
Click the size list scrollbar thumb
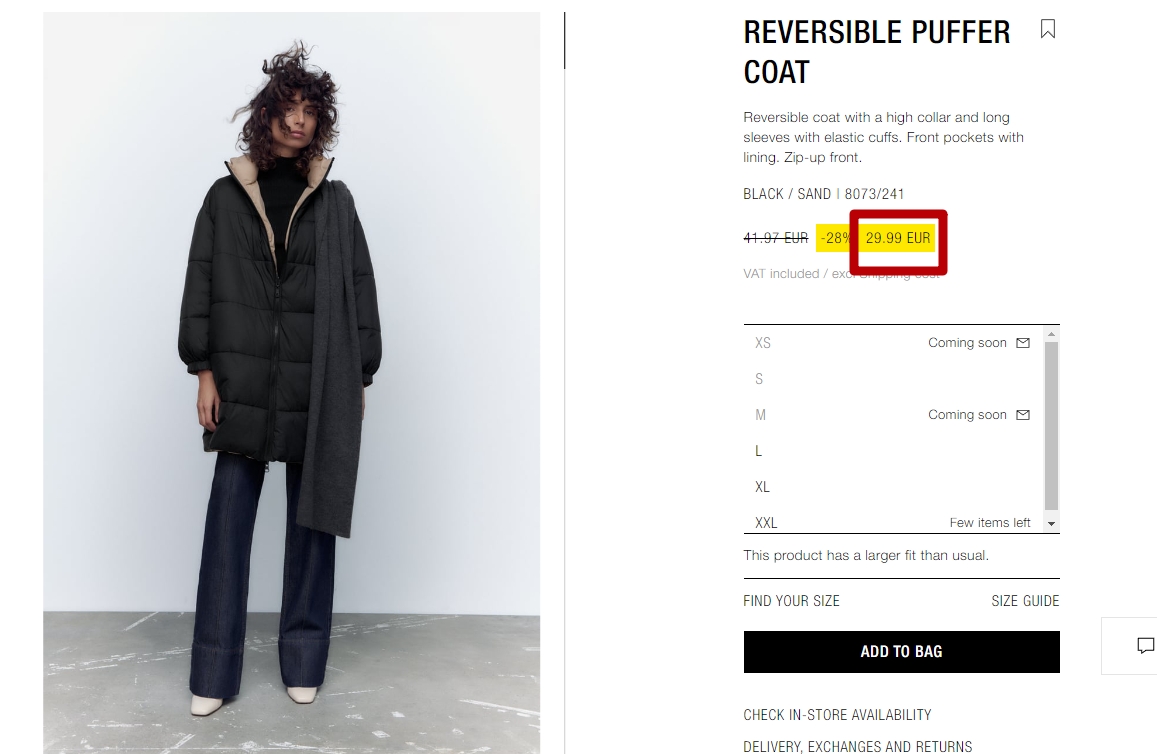coord(1051,426)
